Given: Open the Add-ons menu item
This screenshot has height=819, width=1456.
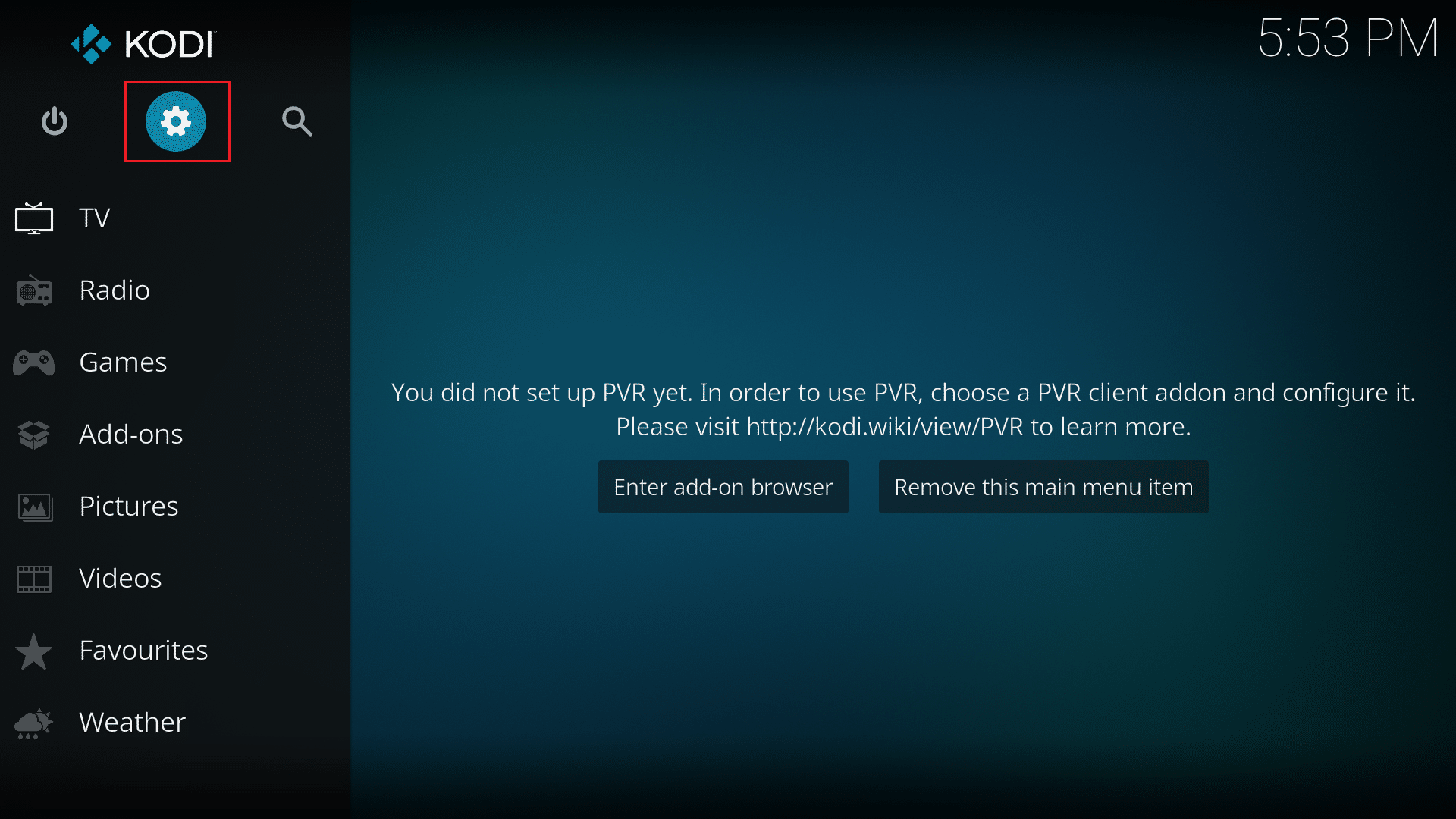Looking at the screenshot, I should (131, 432).
